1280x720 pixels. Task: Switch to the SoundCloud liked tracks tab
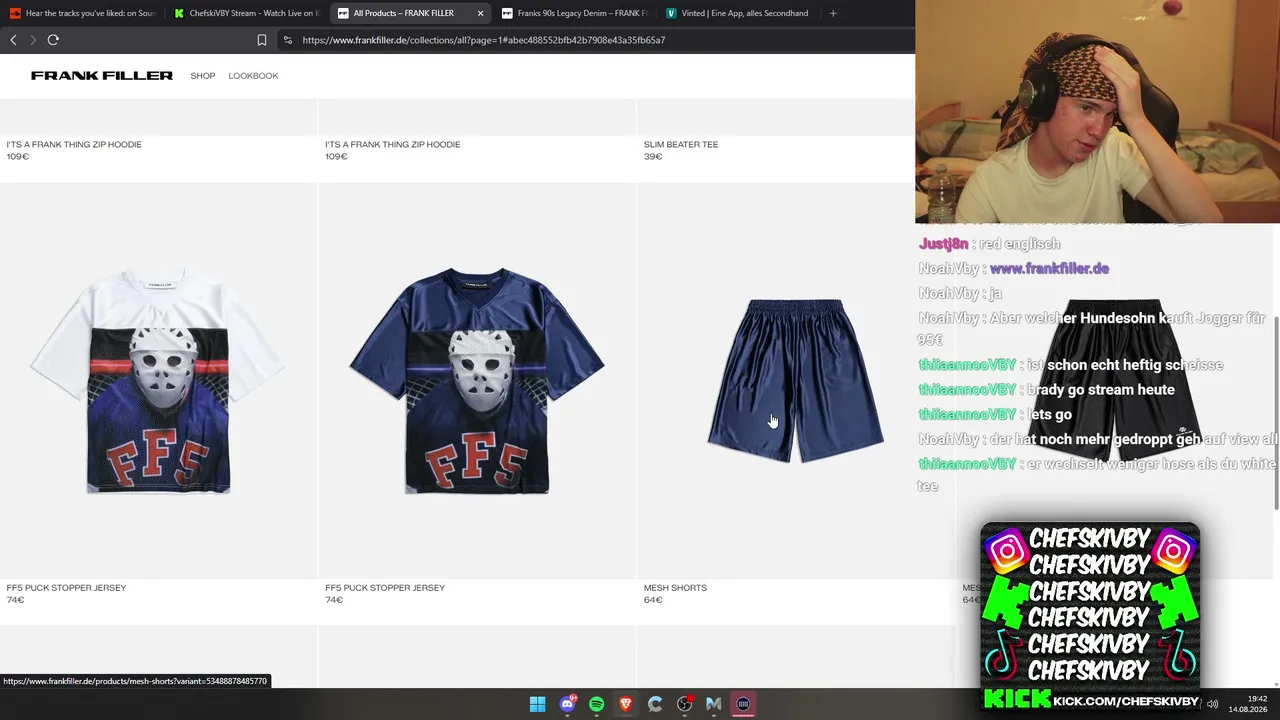pyautogui.click(x=82, y=13)
